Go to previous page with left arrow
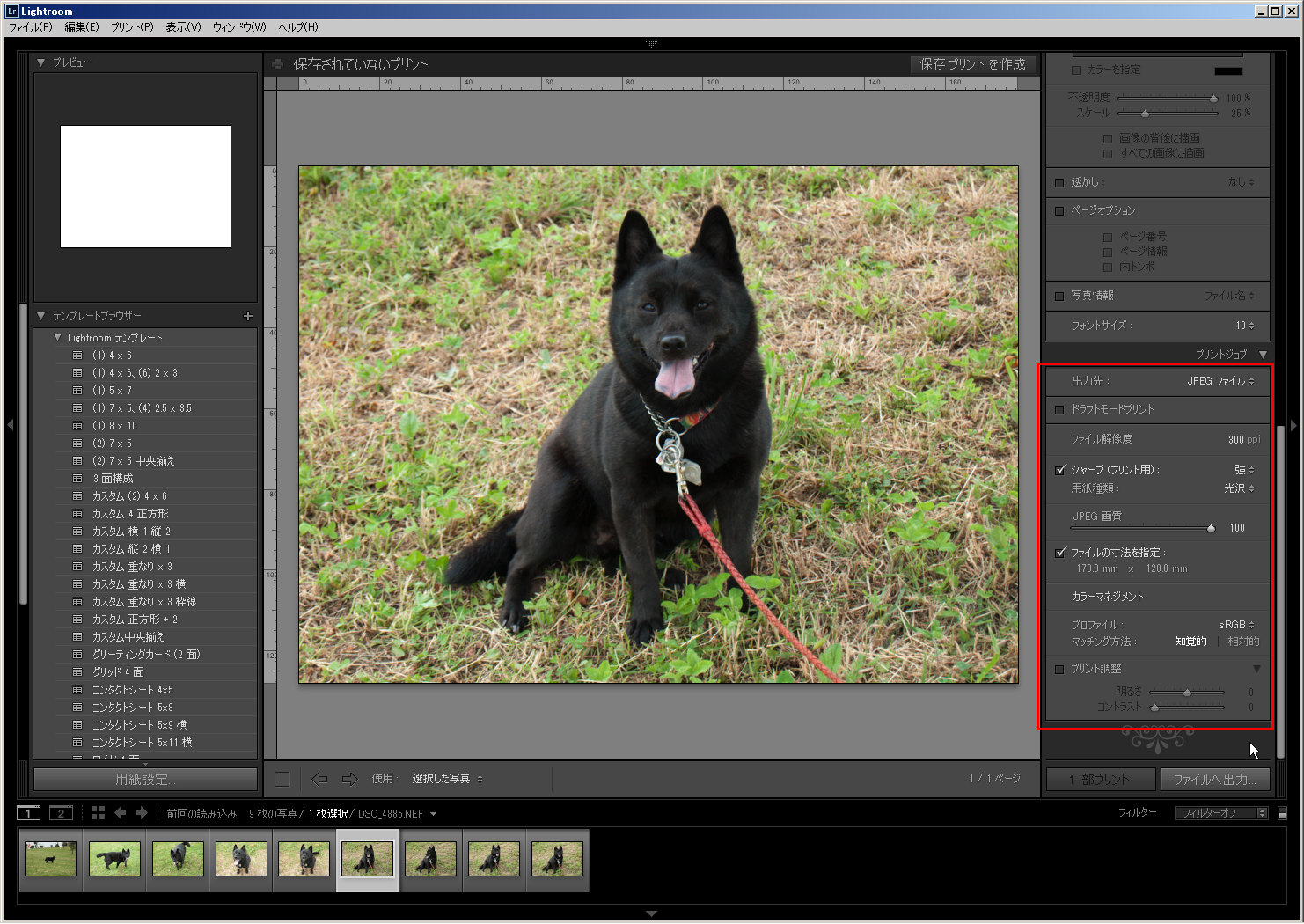1304x924 pixels. [x=319, y=779]
